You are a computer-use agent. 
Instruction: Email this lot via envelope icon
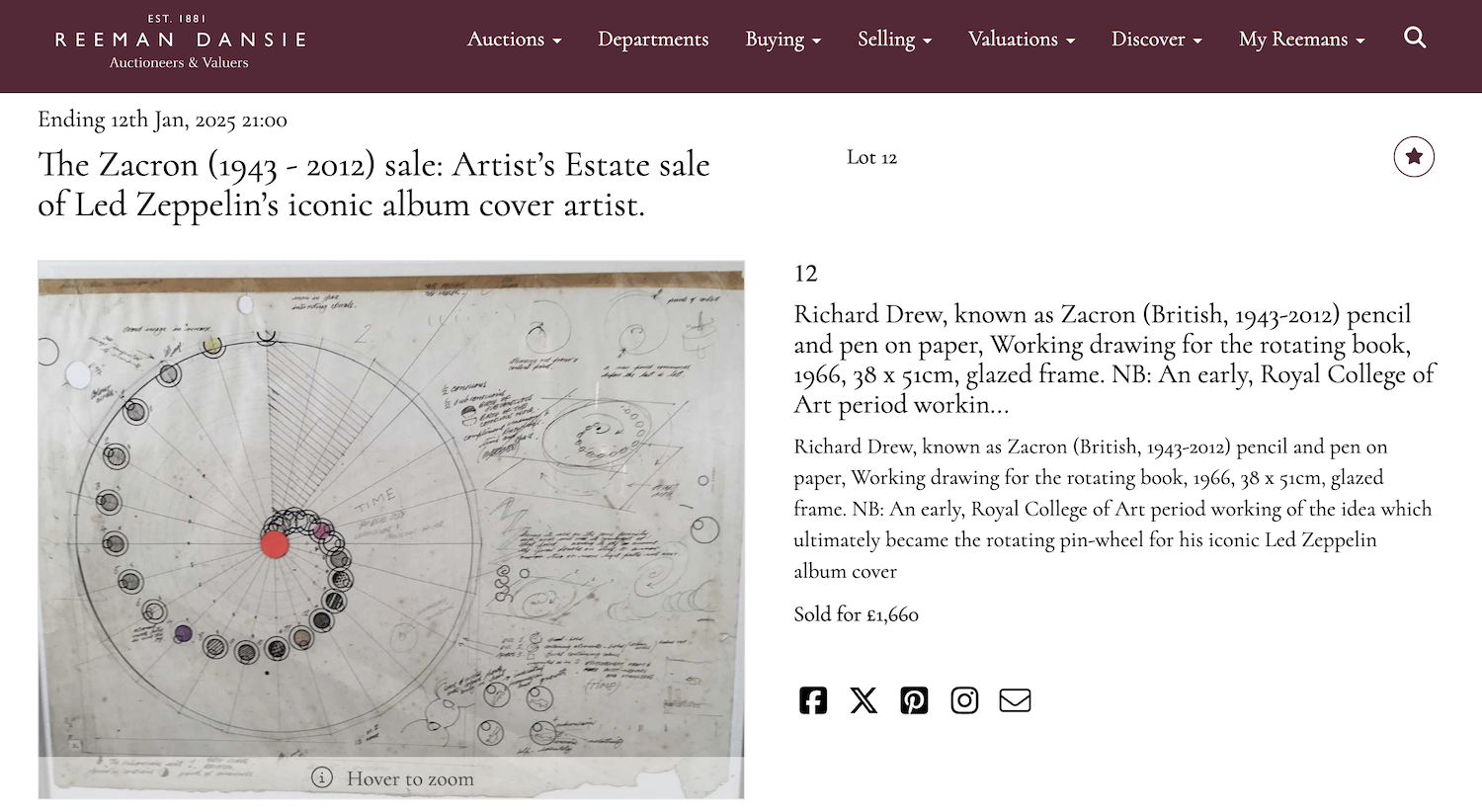(1015, 700)
